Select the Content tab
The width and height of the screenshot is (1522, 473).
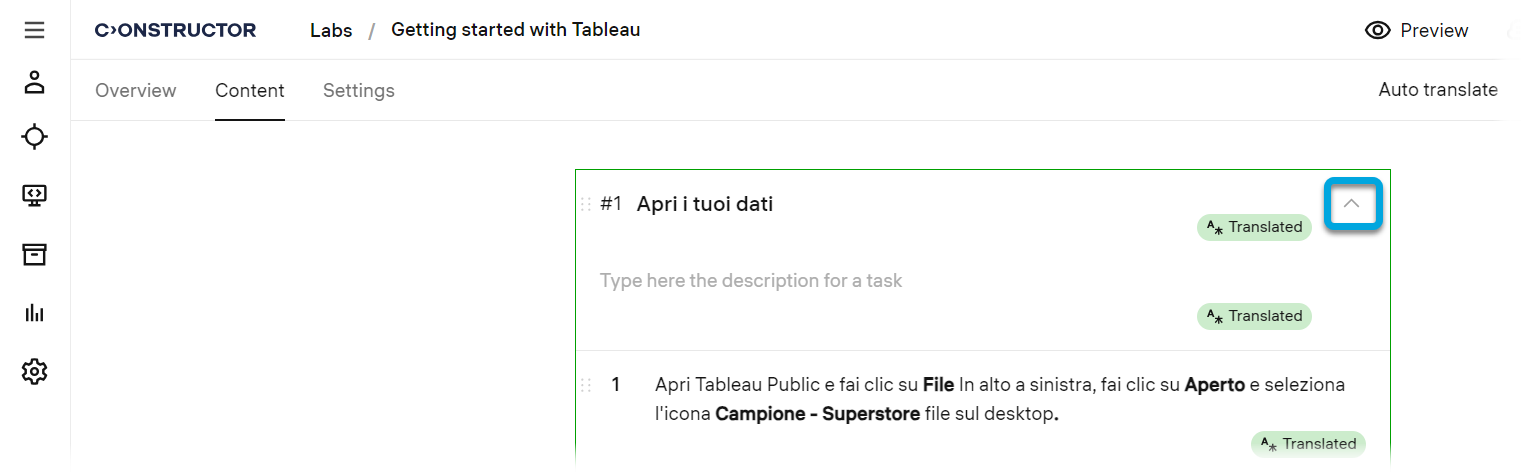pos(250,91)
